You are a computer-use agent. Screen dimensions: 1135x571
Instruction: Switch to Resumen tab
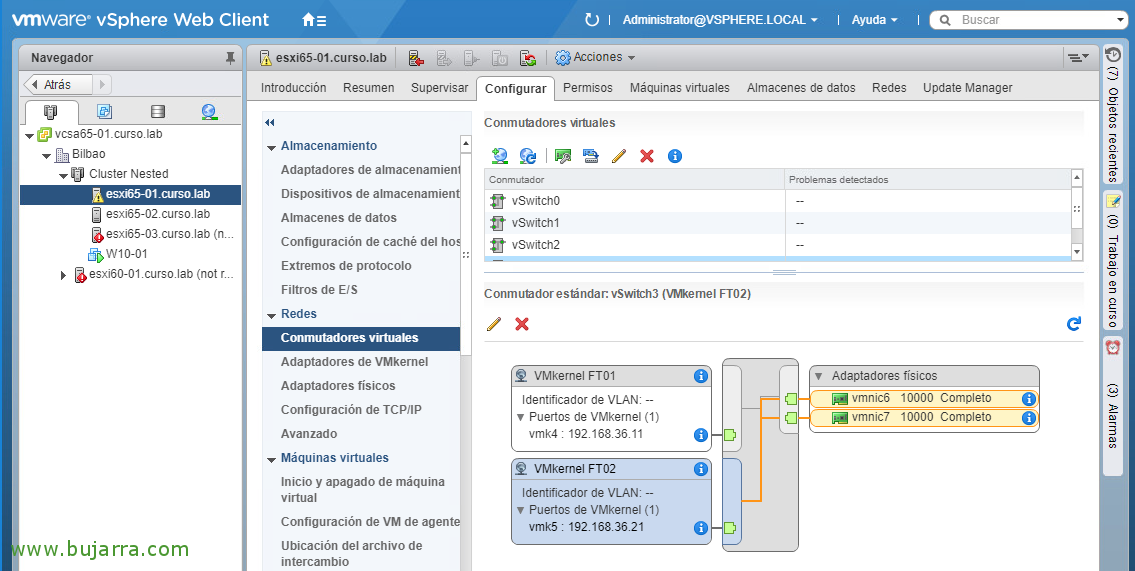pyautogui.click(x=368, y=88)
